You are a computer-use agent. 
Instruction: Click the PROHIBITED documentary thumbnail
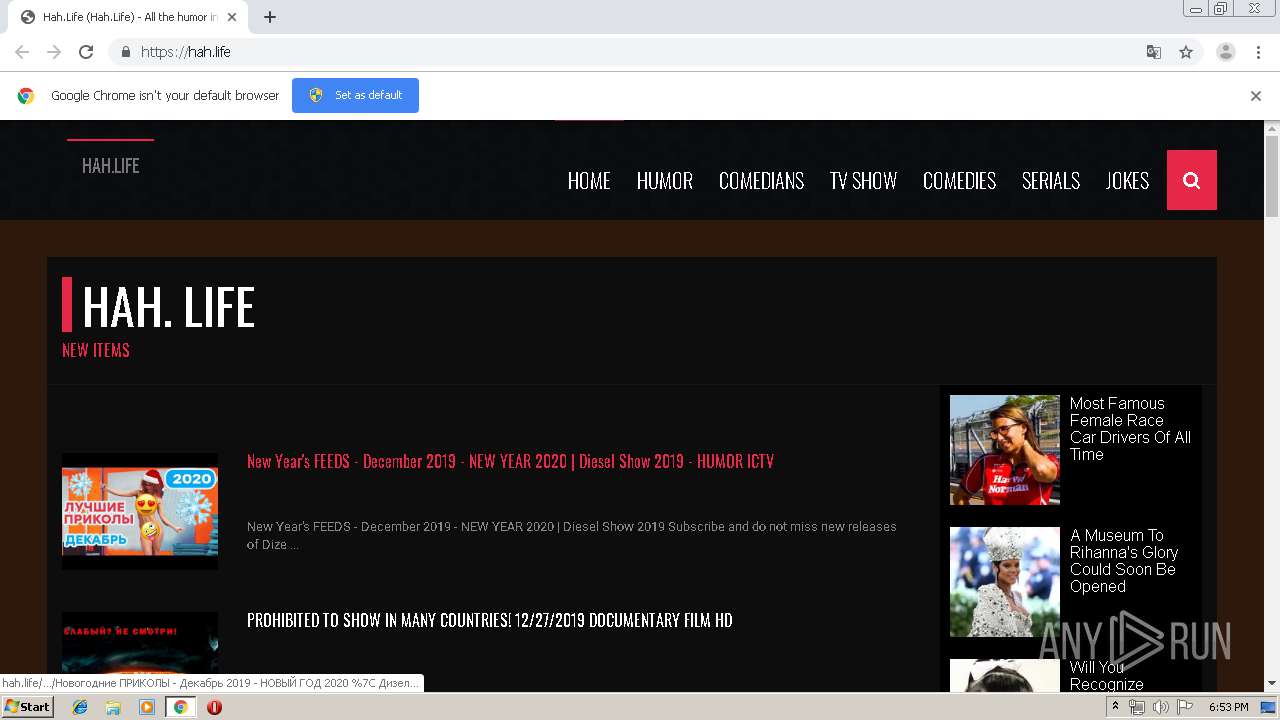[140, 650]
